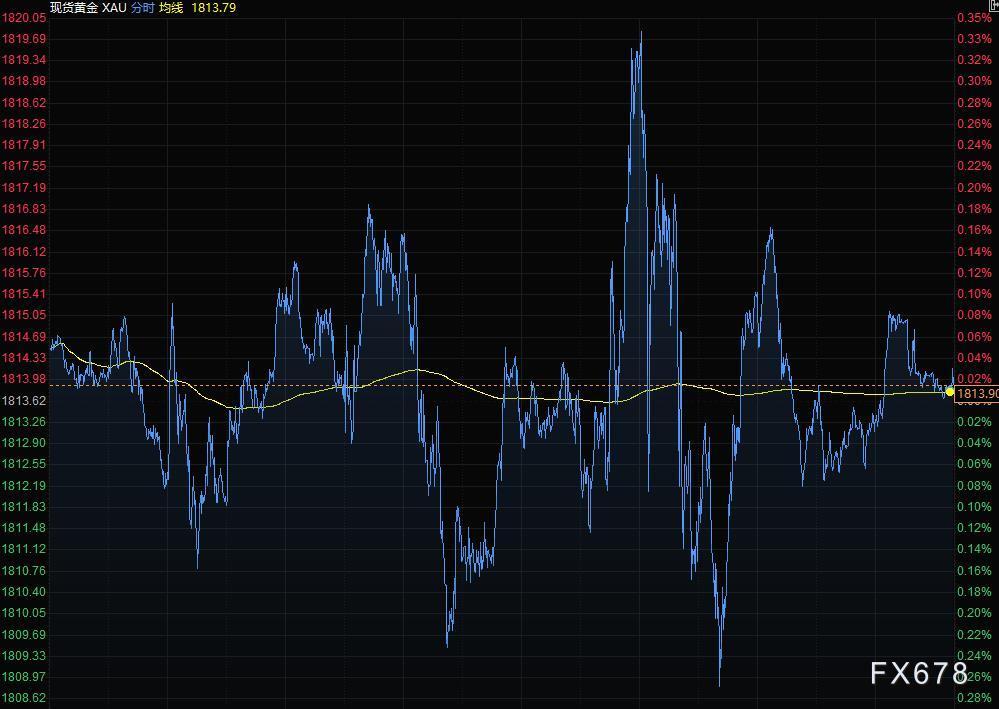Click the 1810.40 price axis label
This screenshot has height=709, width=999.
coord(24,592)
